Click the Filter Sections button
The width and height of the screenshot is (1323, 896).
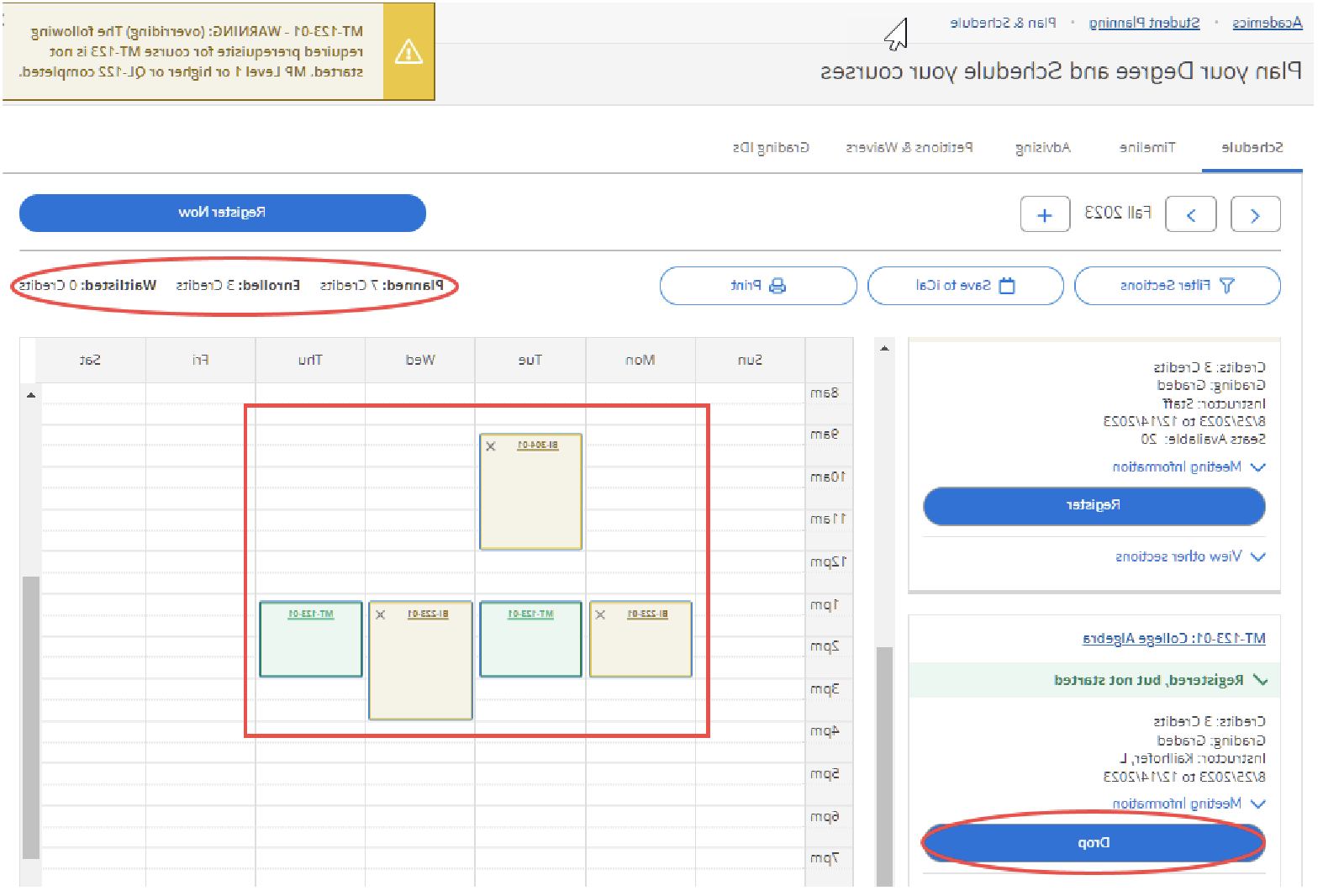click(1177, 286)
